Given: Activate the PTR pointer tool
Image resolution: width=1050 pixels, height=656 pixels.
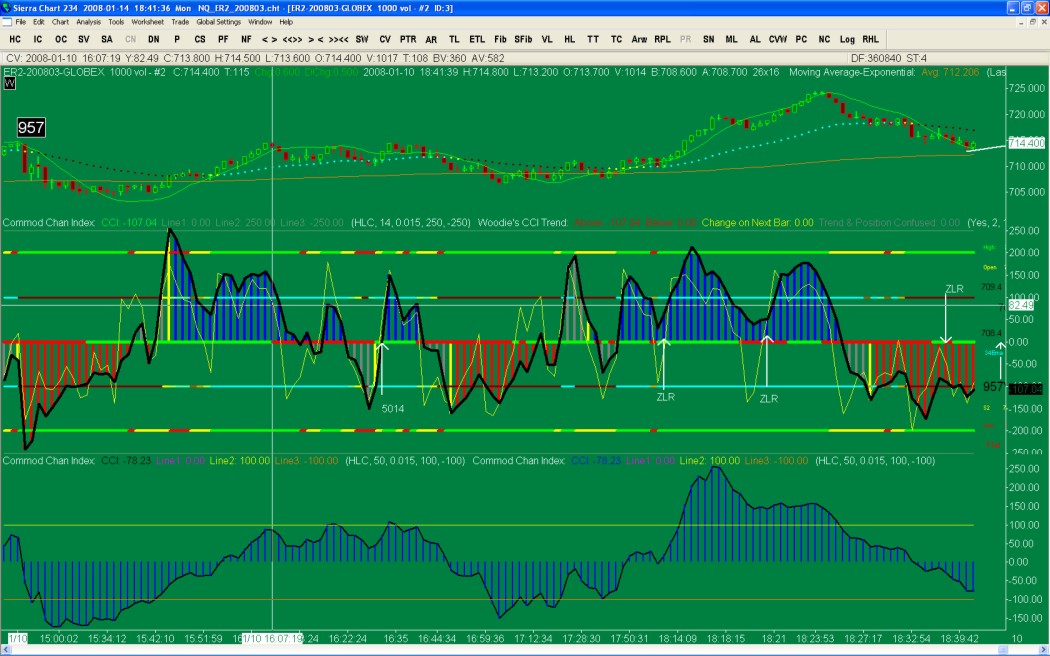Looking at the screenshot, I should pos(407,39).
